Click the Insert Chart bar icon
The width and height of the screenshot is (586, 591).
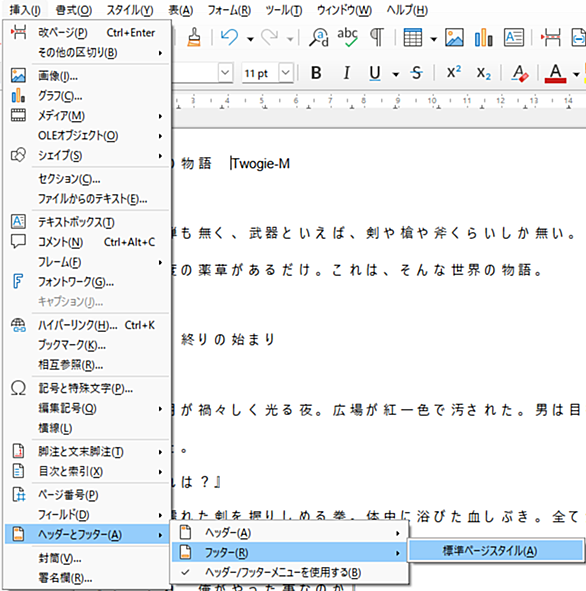(x=483, y=37)
